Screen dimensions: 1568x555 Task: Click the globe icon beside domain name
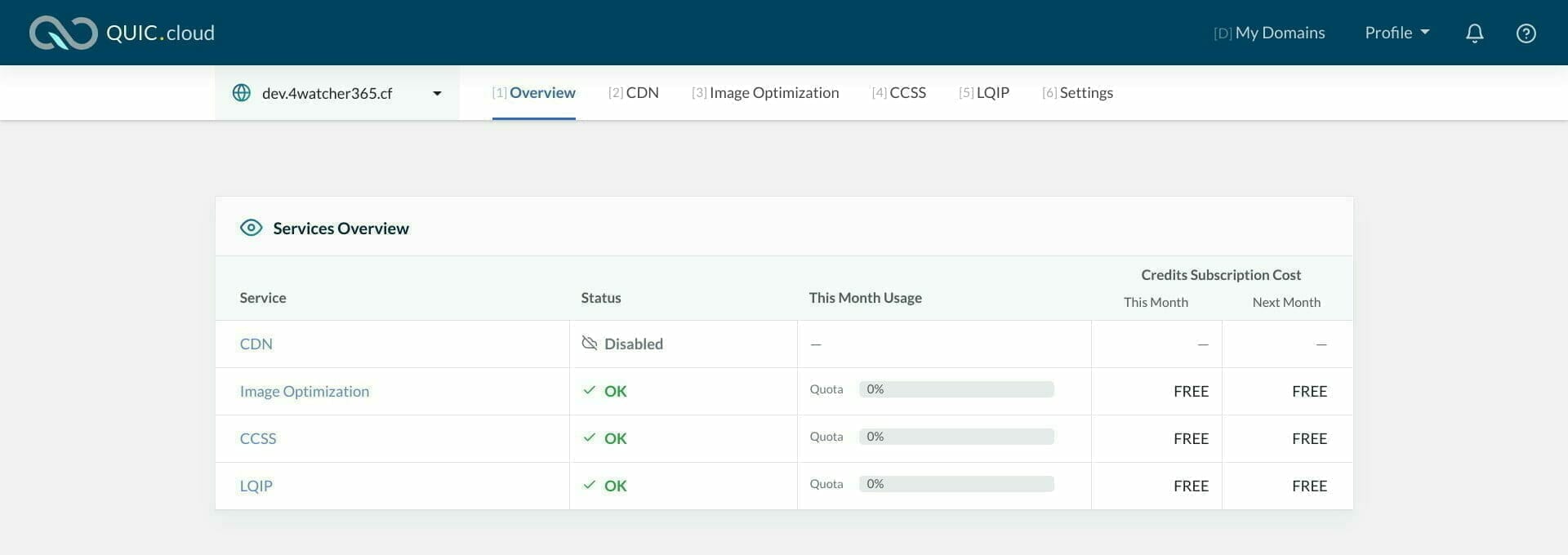pos(242,92)
